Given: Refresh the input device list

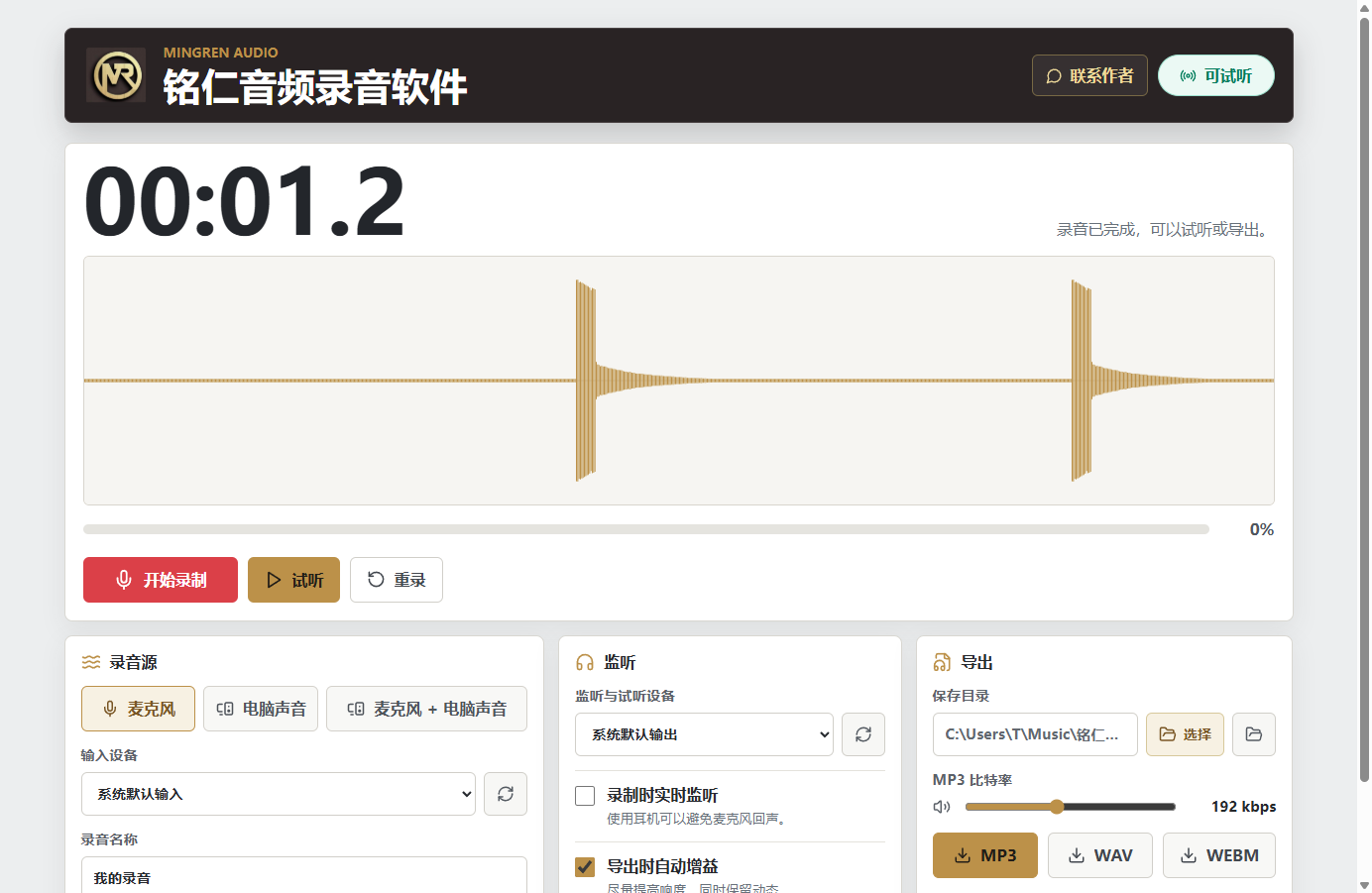Looking at the screenshot, I should click(x=506, y=794).
